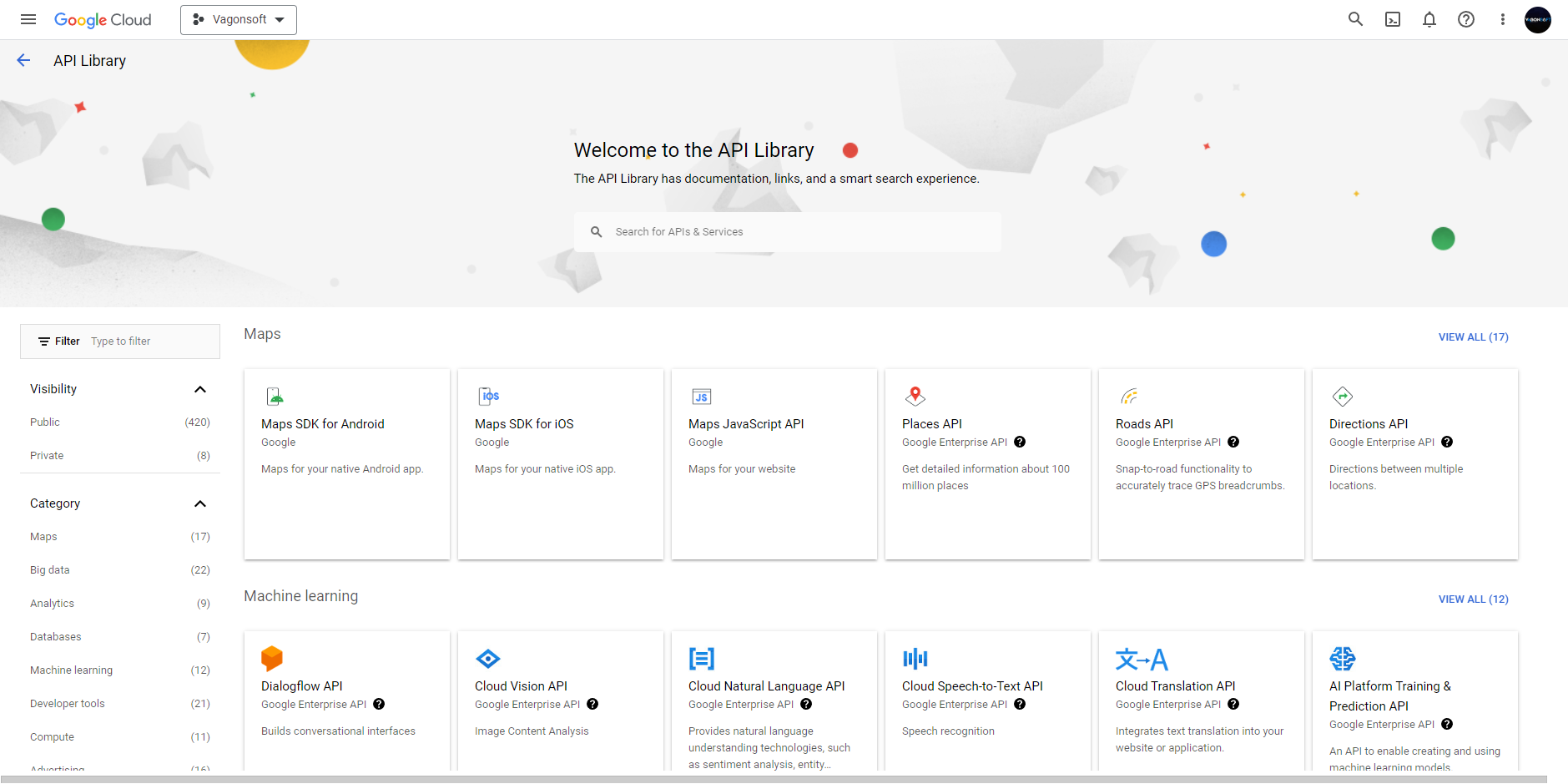
Task: Click the Filter list icon
Action: click(44, 341)
